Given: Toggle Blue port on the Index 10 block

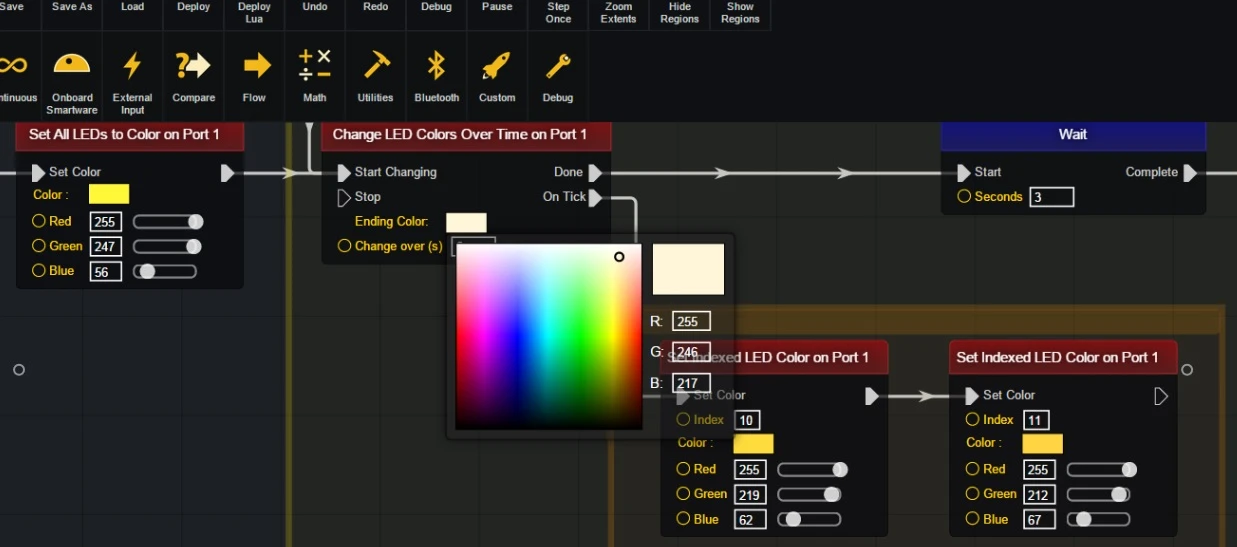Looking at the screenshot, I should click(x=684, y=518).
